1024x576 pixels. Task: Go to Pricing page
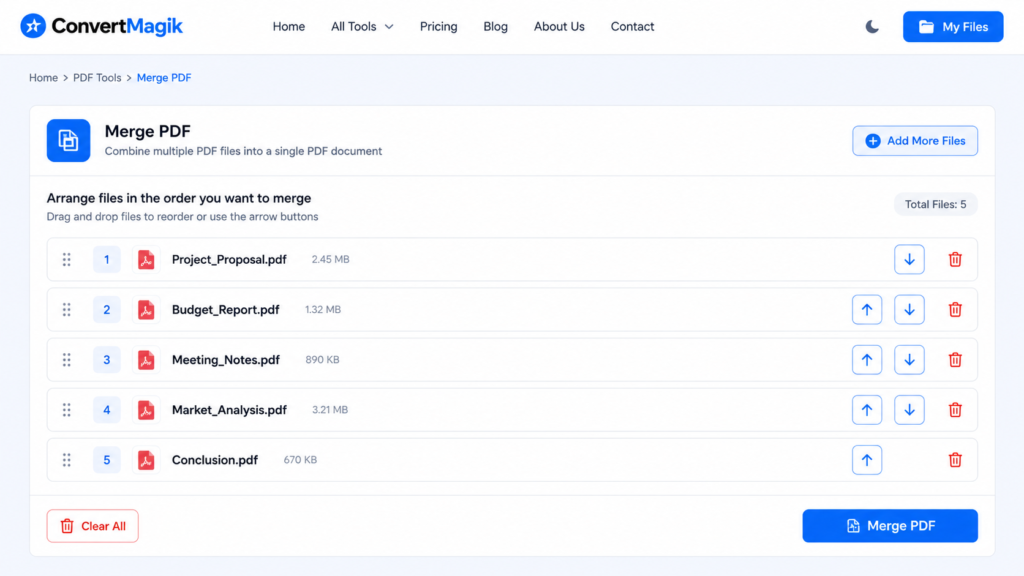click(x=438, y=27)
